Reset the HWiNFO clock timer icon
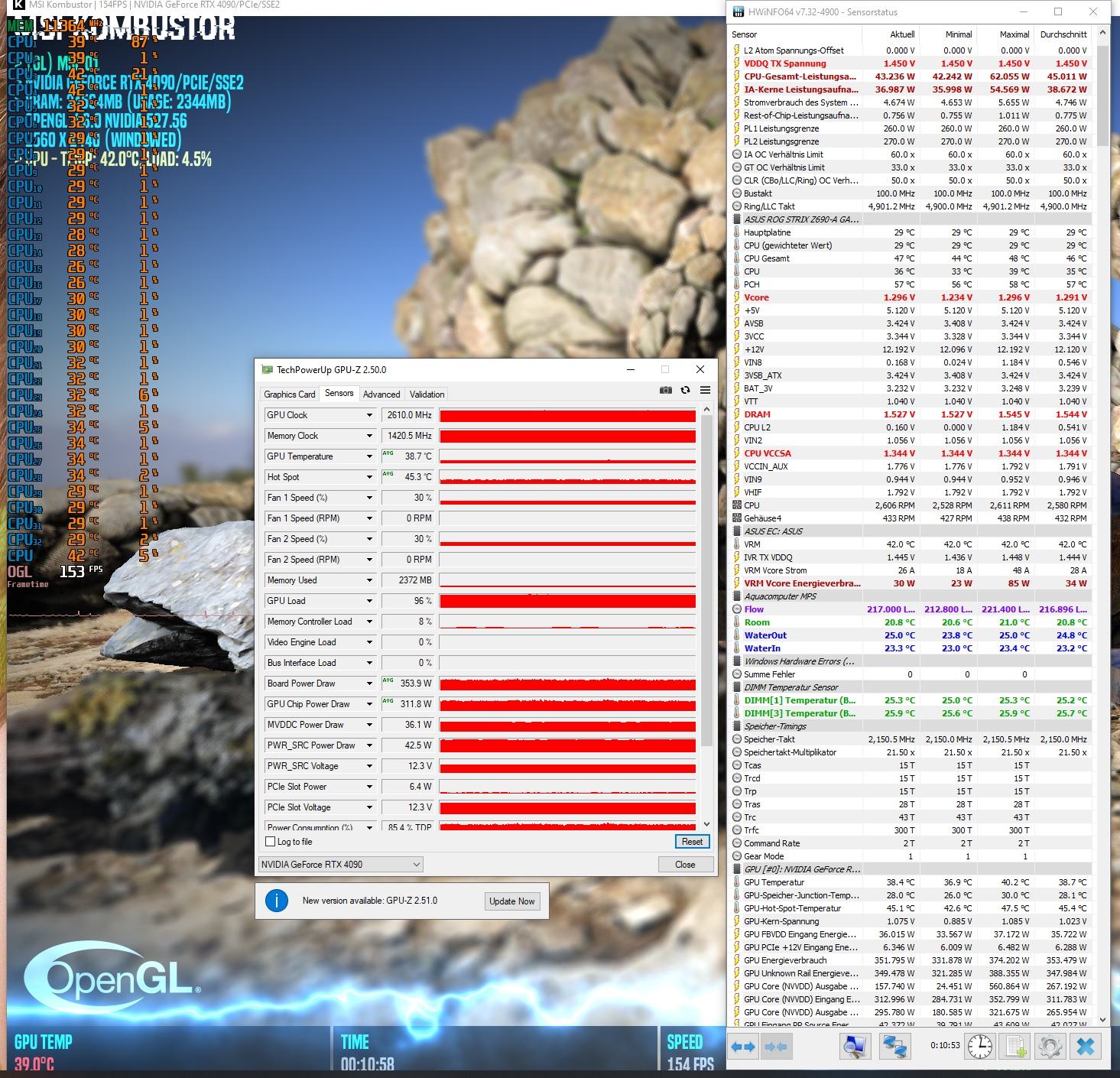Image resolution: width=1120 pixels, height=1078 pixels. [x=980, y=1046]
